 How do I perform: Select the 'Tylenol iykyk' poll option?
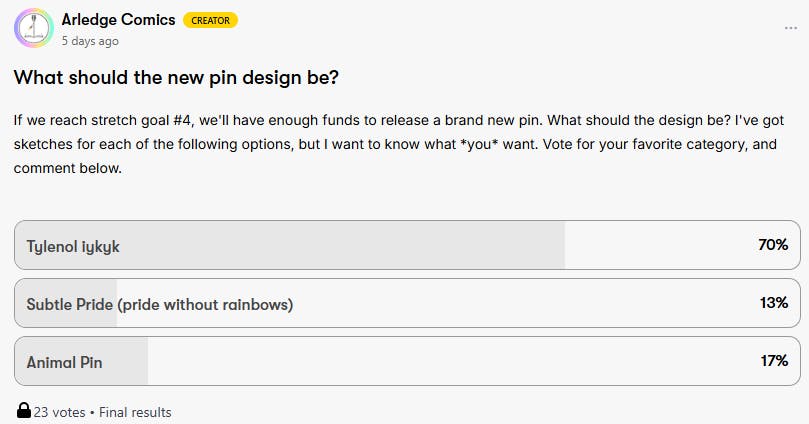[73, 246]
